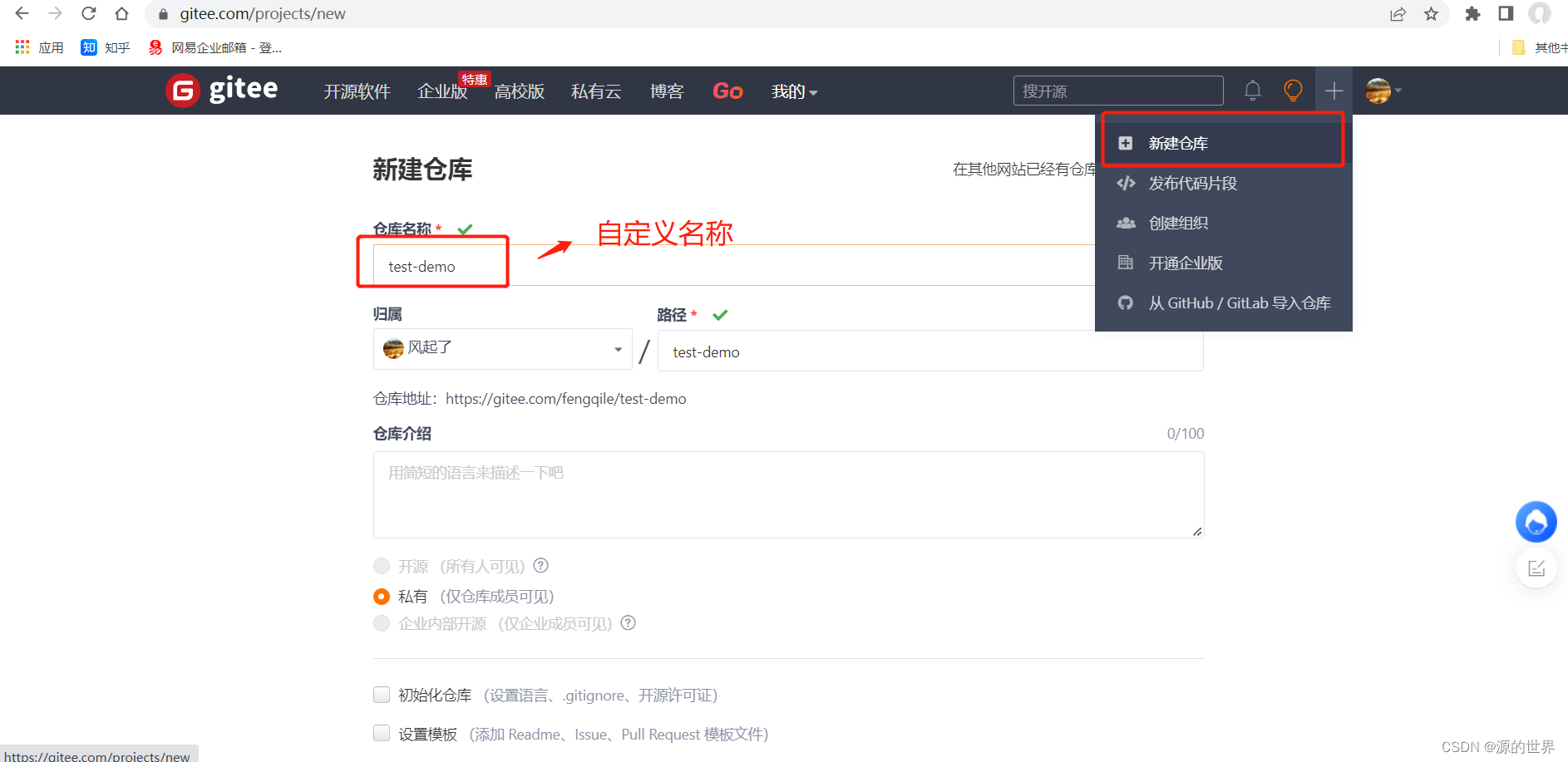Click the plus create icon in navbar

click(1334, 90)
